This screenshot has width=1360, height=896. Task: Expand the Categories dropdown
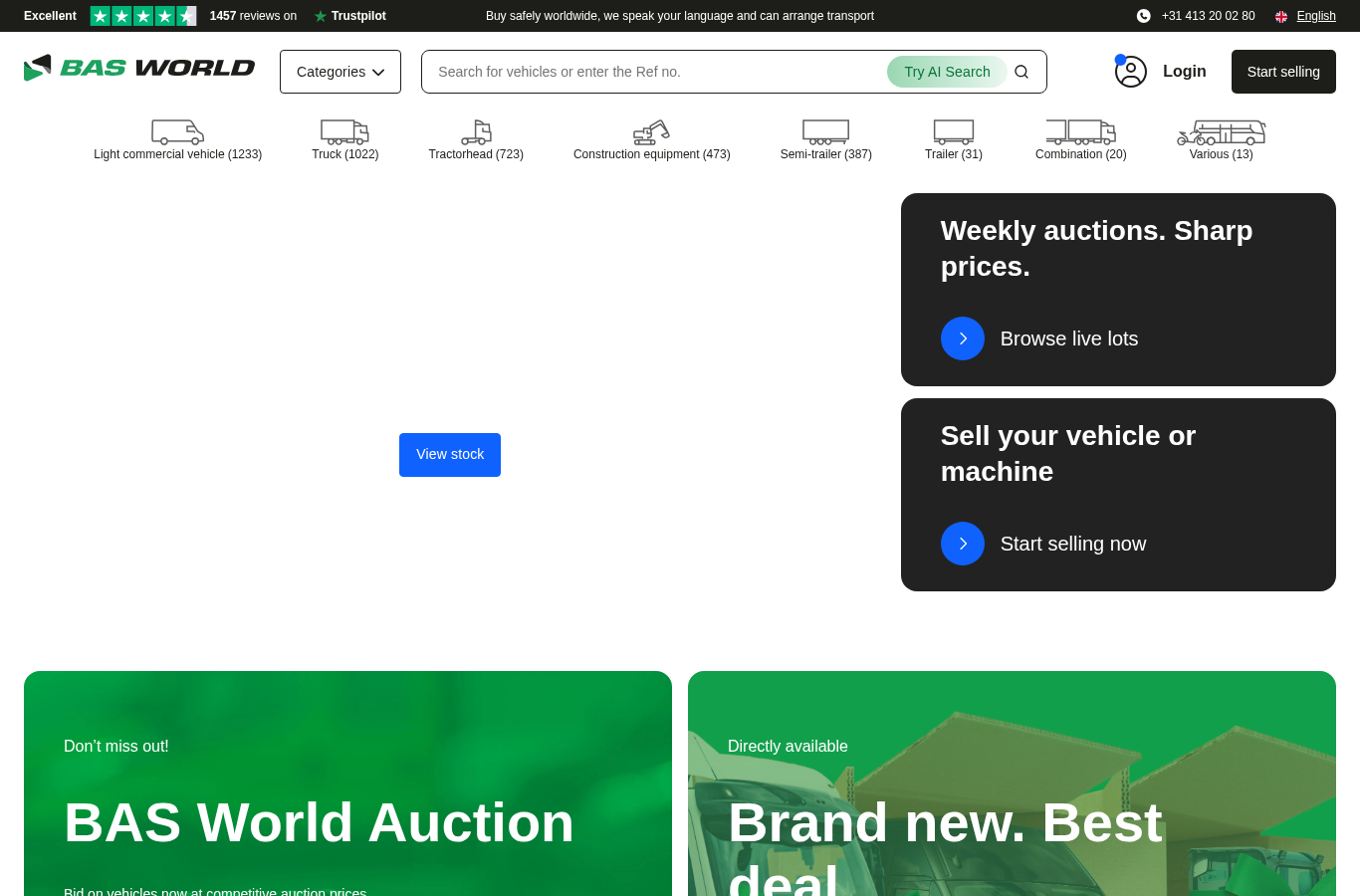[x=340, y=72]
